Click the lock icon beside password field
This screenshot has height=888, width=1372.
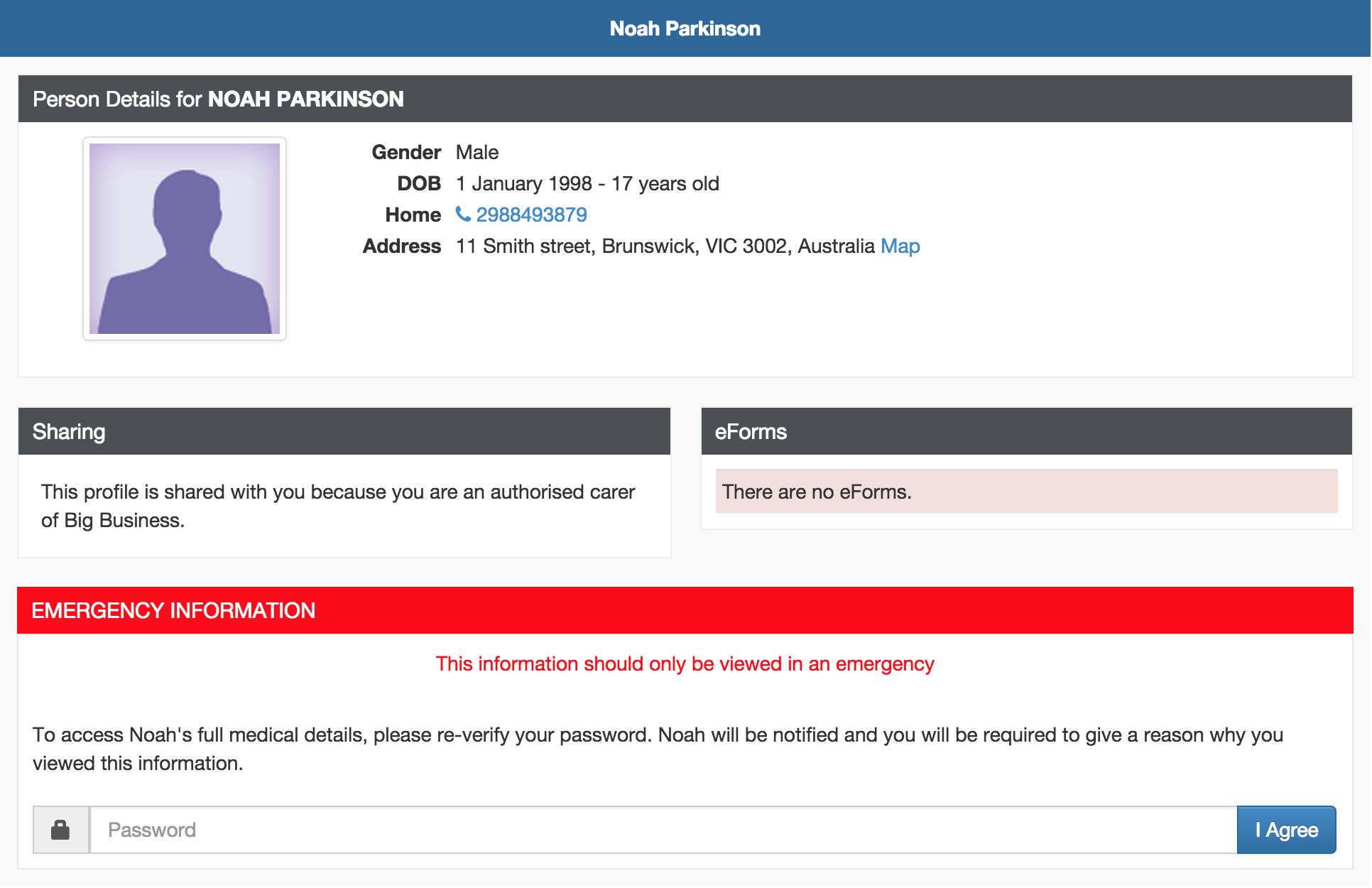pos(61,829)
